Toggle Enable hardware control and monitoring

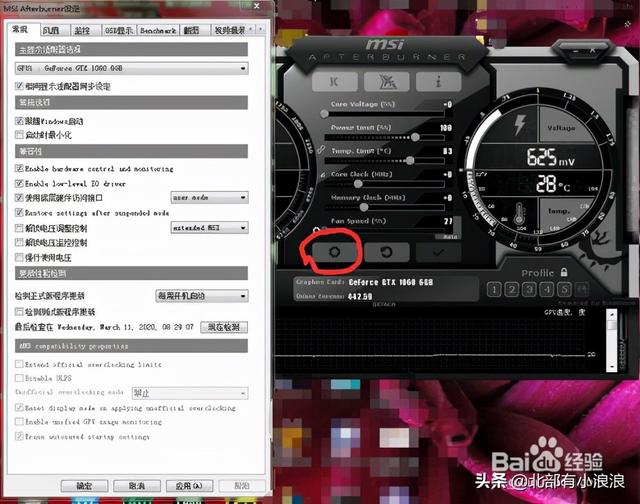[x=19, y=168]
